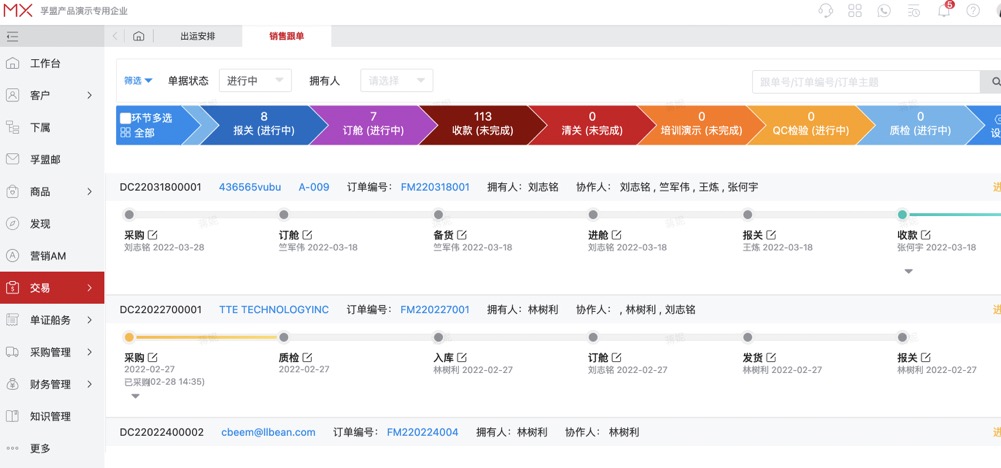Image resolution: width=1001 pixels, height=468 pixels.
Task: Click the help question mark icon
Action: point(973,11)
